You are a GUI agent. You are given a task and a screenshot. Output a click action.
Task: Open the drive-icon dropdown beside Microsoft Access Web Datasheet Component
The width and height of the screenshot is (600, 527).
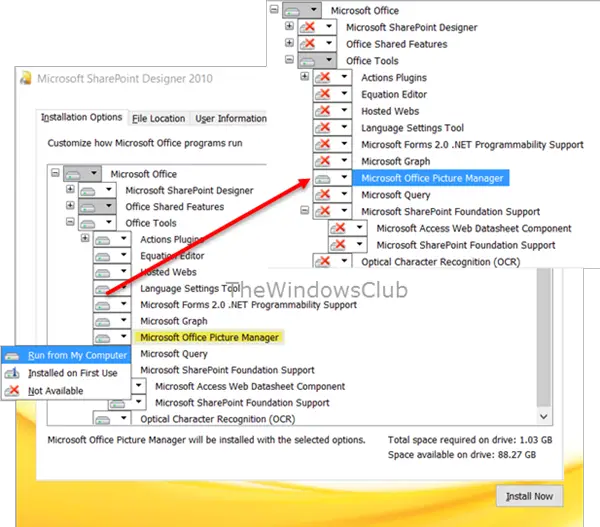tap(139, 385)
